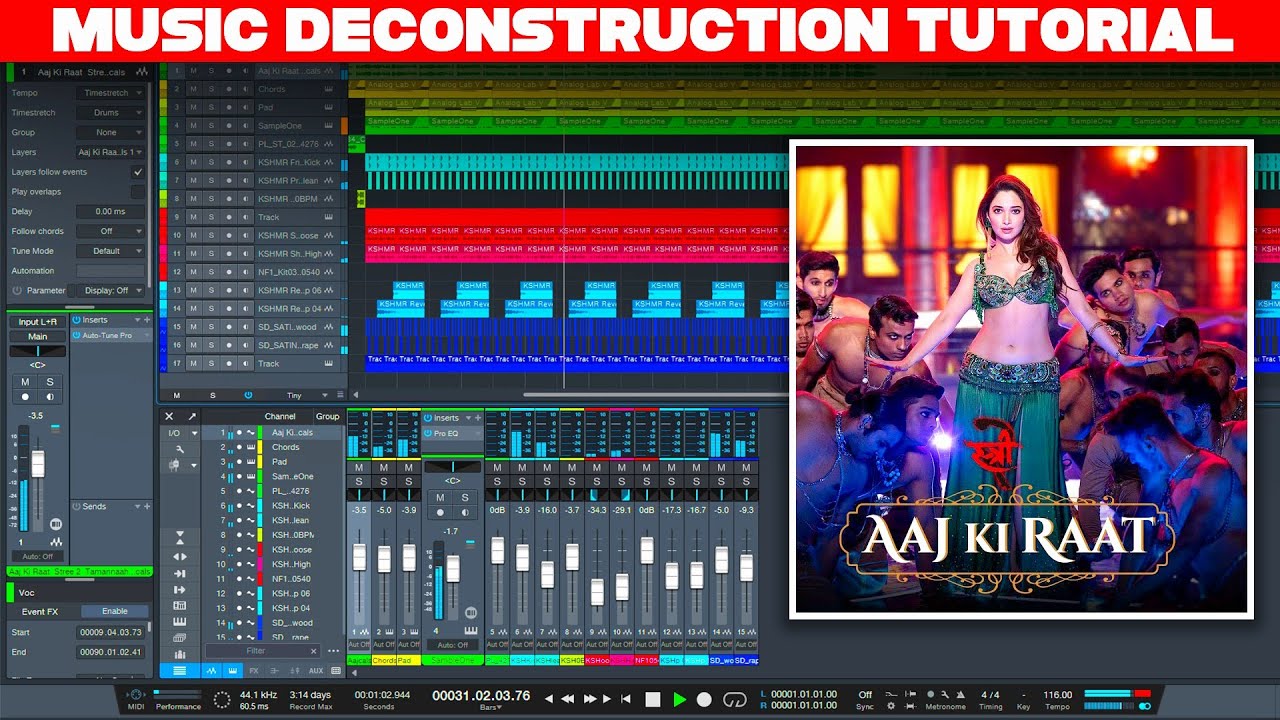Image resolution: width=1280 pixels, height=720 pixels.
Task: Click the Delay 0.00 ms field
Action: point(111,211)
